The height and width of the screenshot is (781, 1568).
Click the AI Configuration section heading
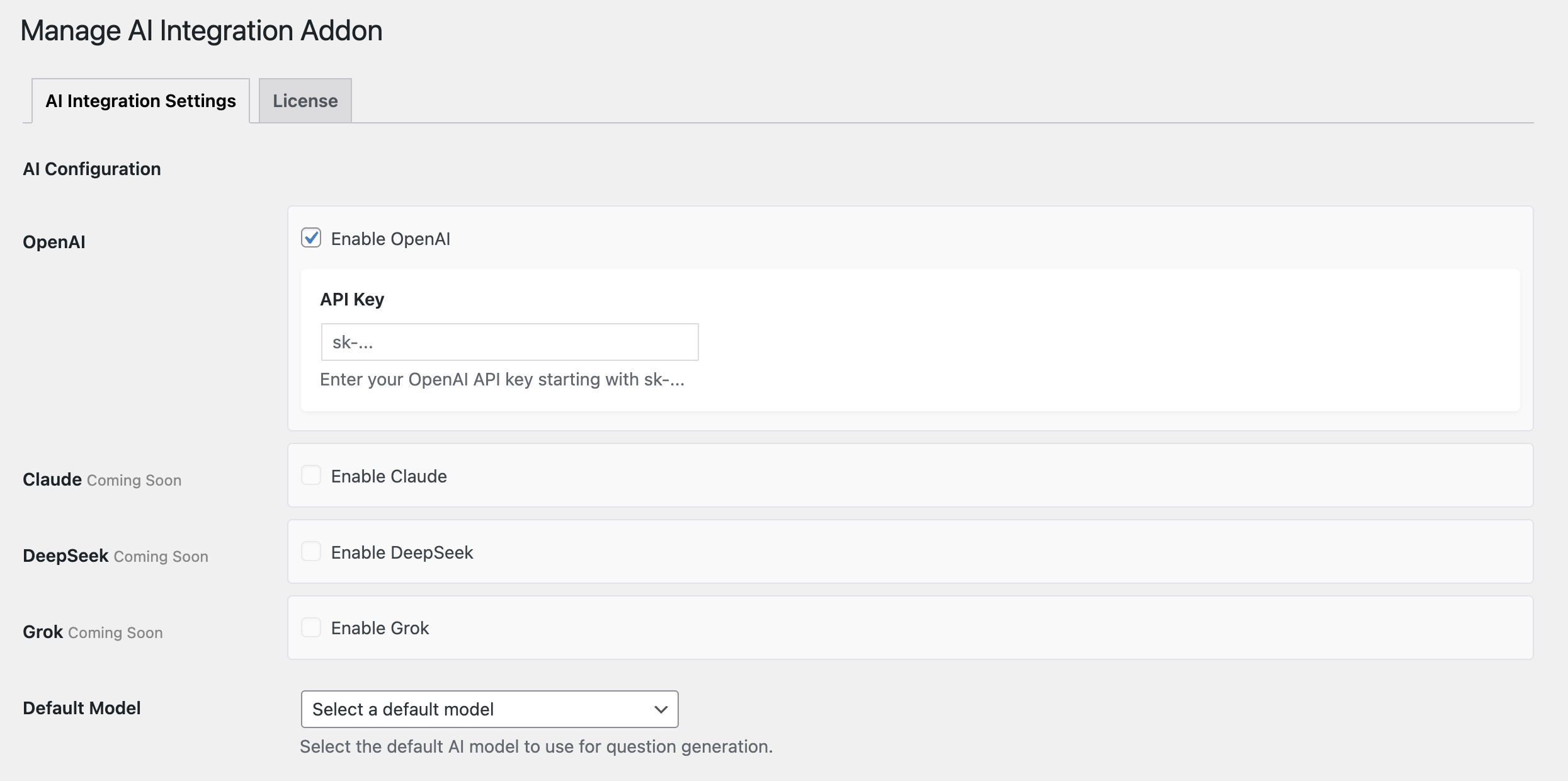[92, 169]
